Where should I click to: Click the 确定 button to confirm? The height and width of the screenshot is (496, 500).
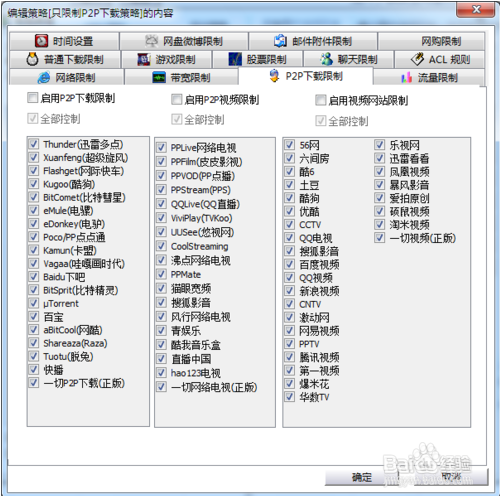pyautogui.click(x=362, y=477)
